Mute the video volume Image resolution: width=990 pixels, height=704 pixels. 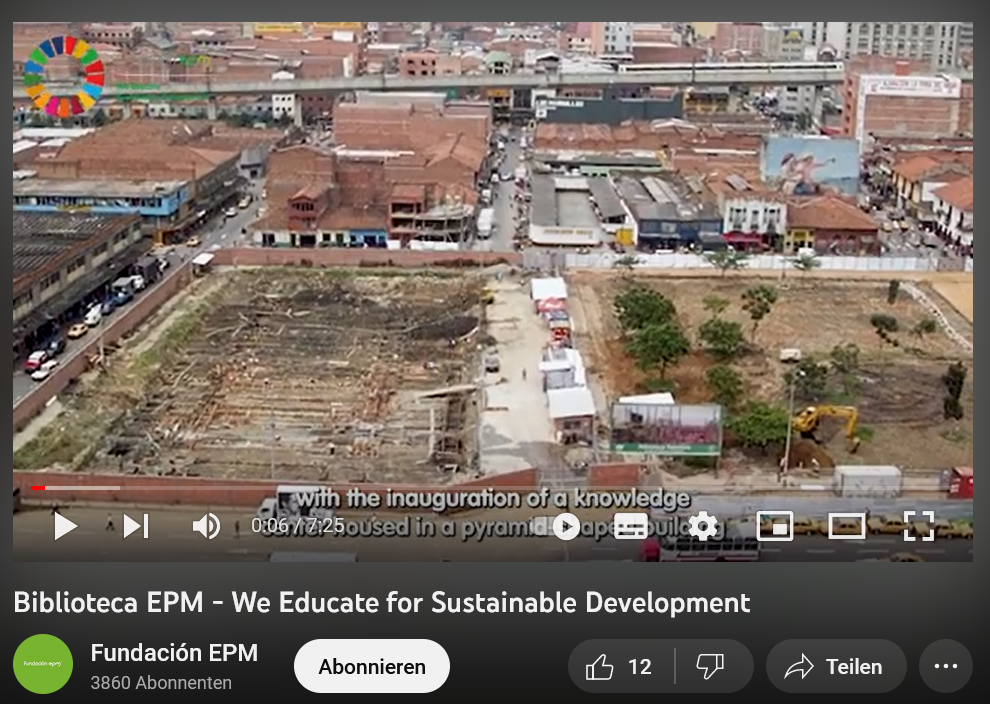click(206, 526)
